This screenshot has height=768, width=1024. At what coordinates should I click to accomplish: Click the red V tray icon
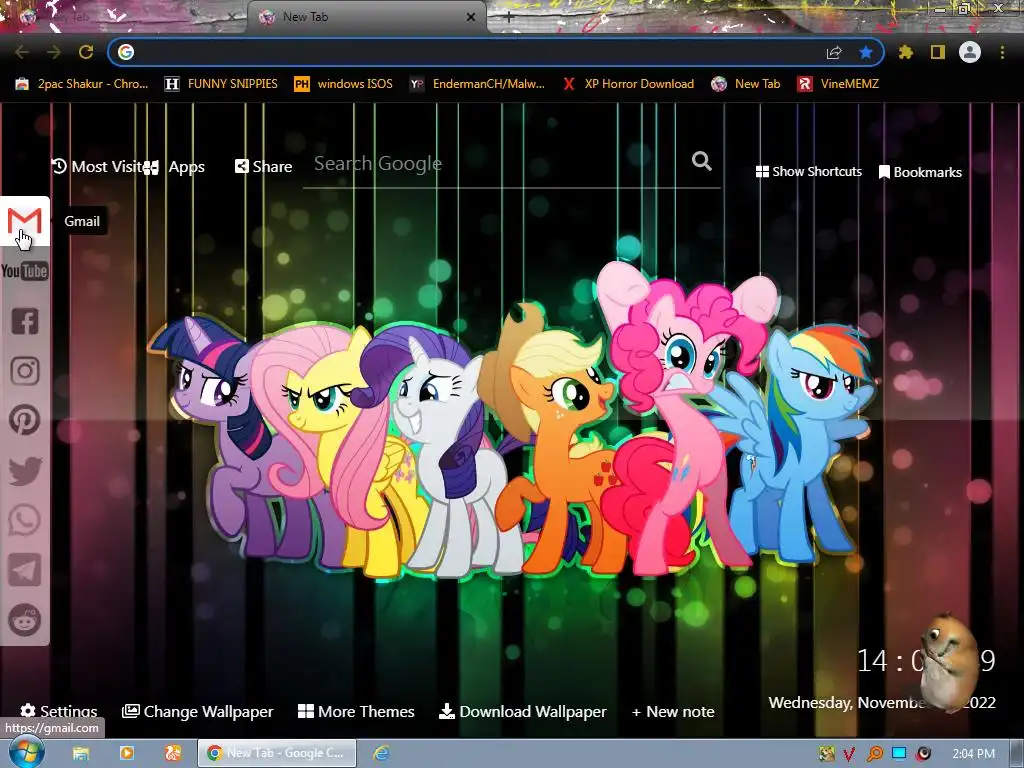tap(849, 754)
